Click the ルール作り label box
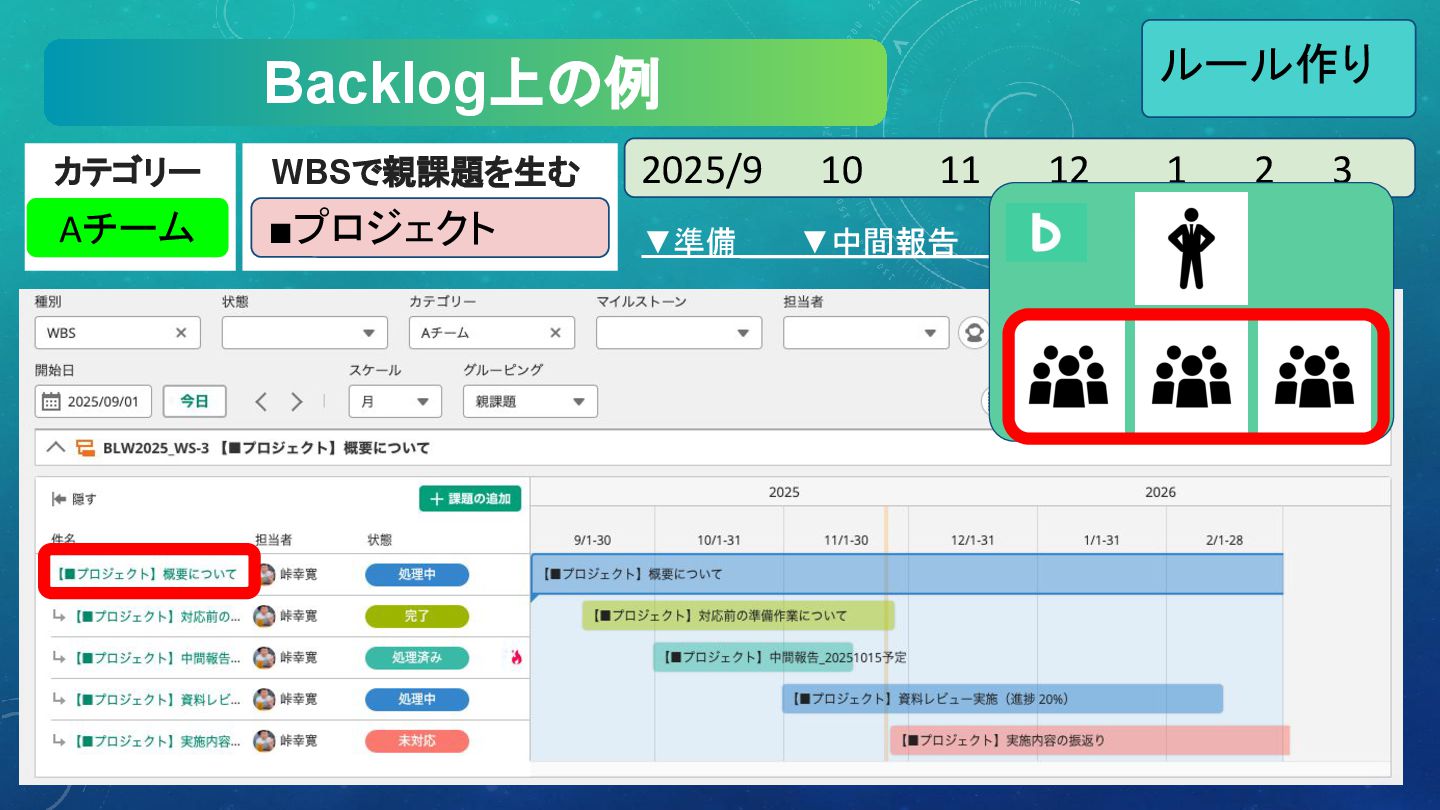The image size is (1440, 810). (1279, 68)
